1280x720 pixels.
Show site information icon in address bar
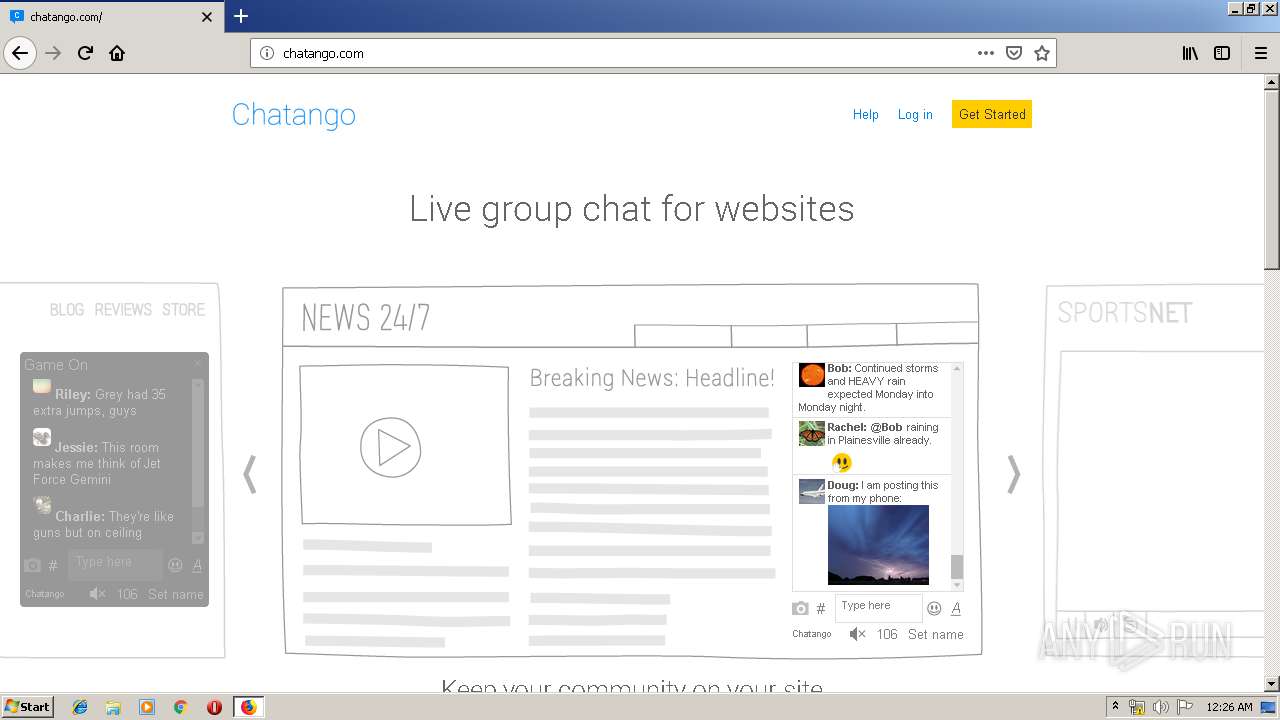267,53
